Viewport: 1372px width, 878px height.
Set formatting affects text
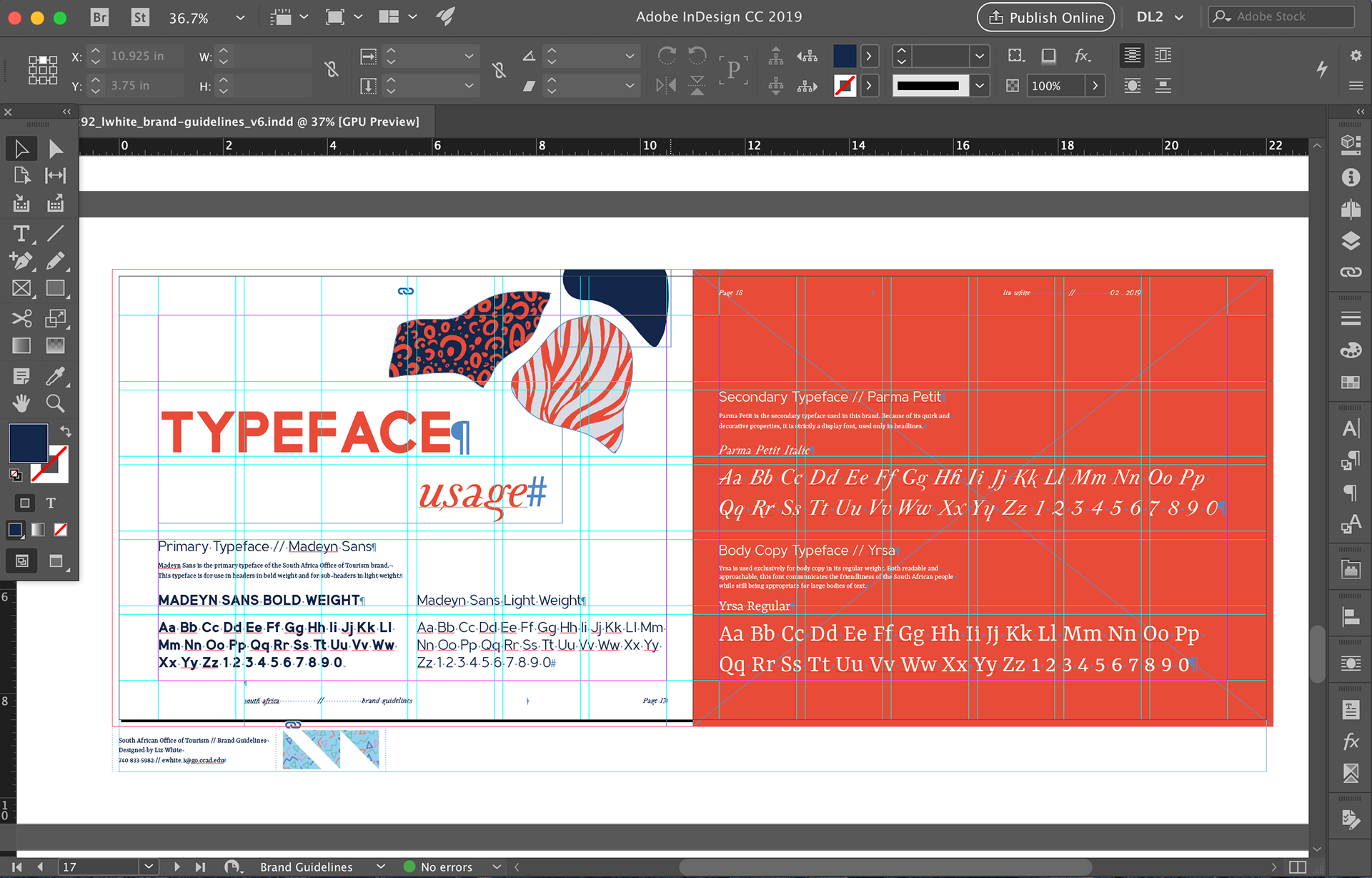coord(51,503)
